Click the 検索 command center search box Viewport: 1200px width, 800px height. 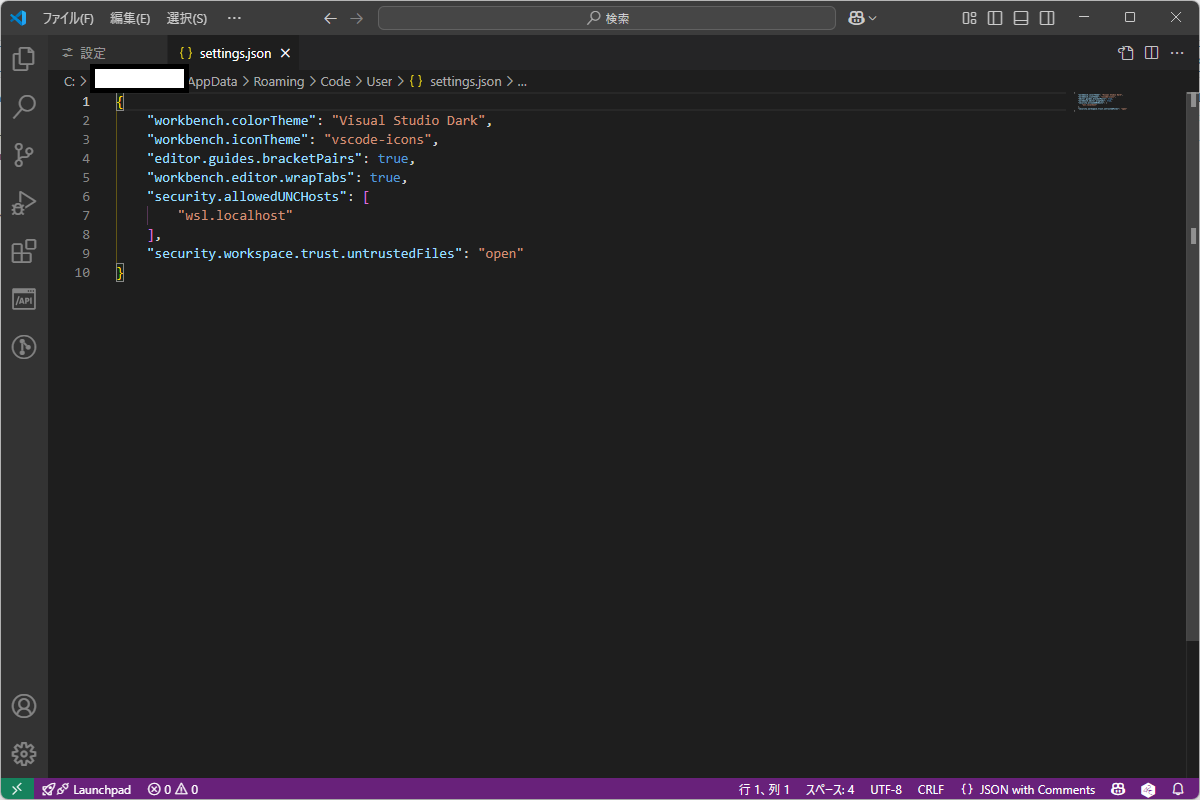tap(607, 18)
